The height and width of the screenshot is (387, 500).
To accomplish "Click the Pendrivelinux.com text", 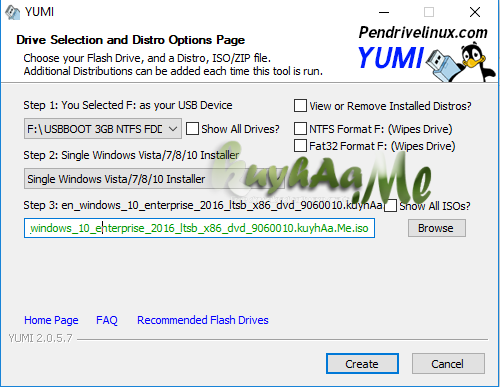I will point(423,32).
